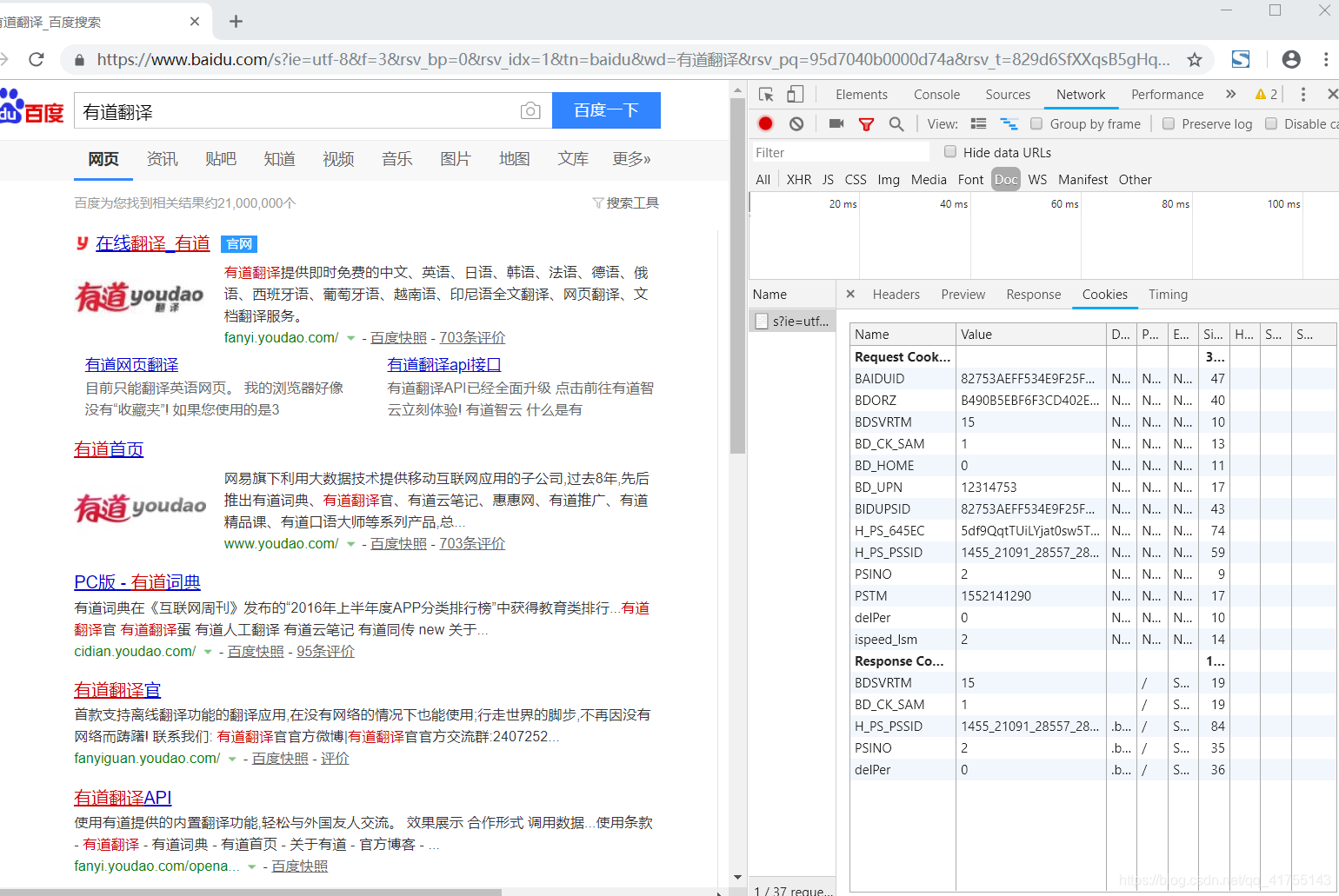Open the Performance panel
The image size is (1339, 896).
click(x=1167, y=94)
